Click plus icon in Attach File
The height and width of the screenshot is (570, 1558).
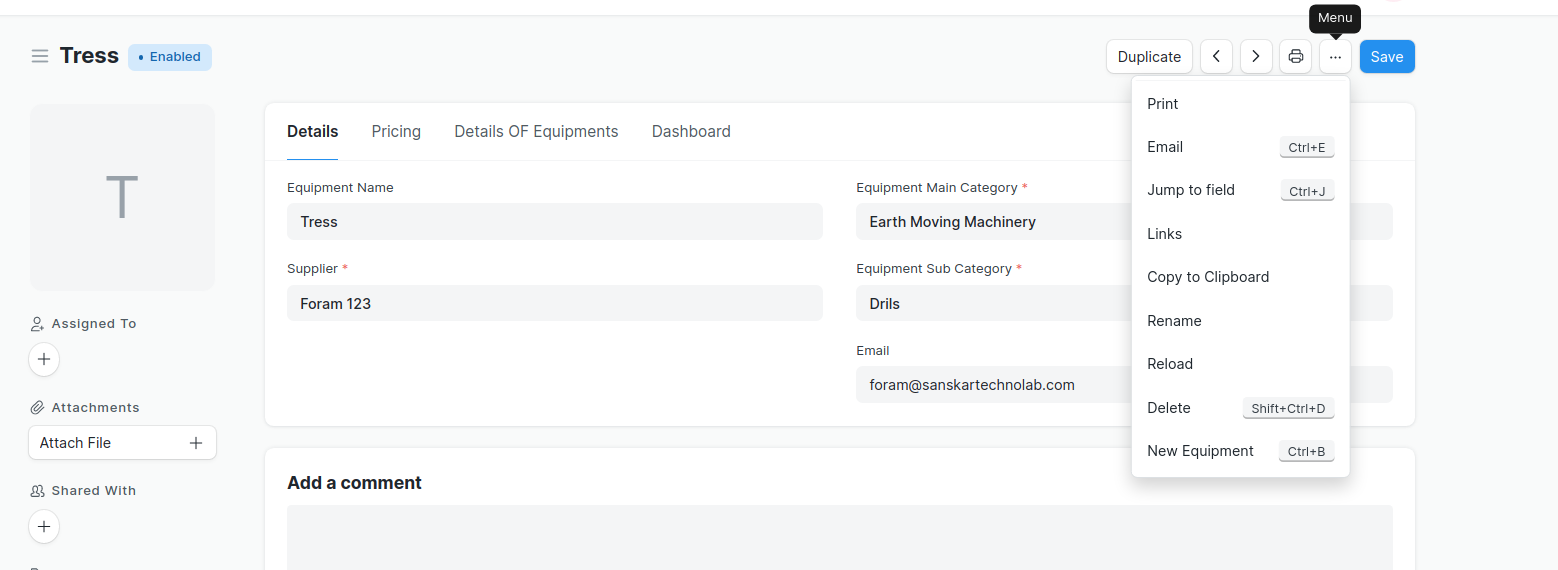coord(196,443)
